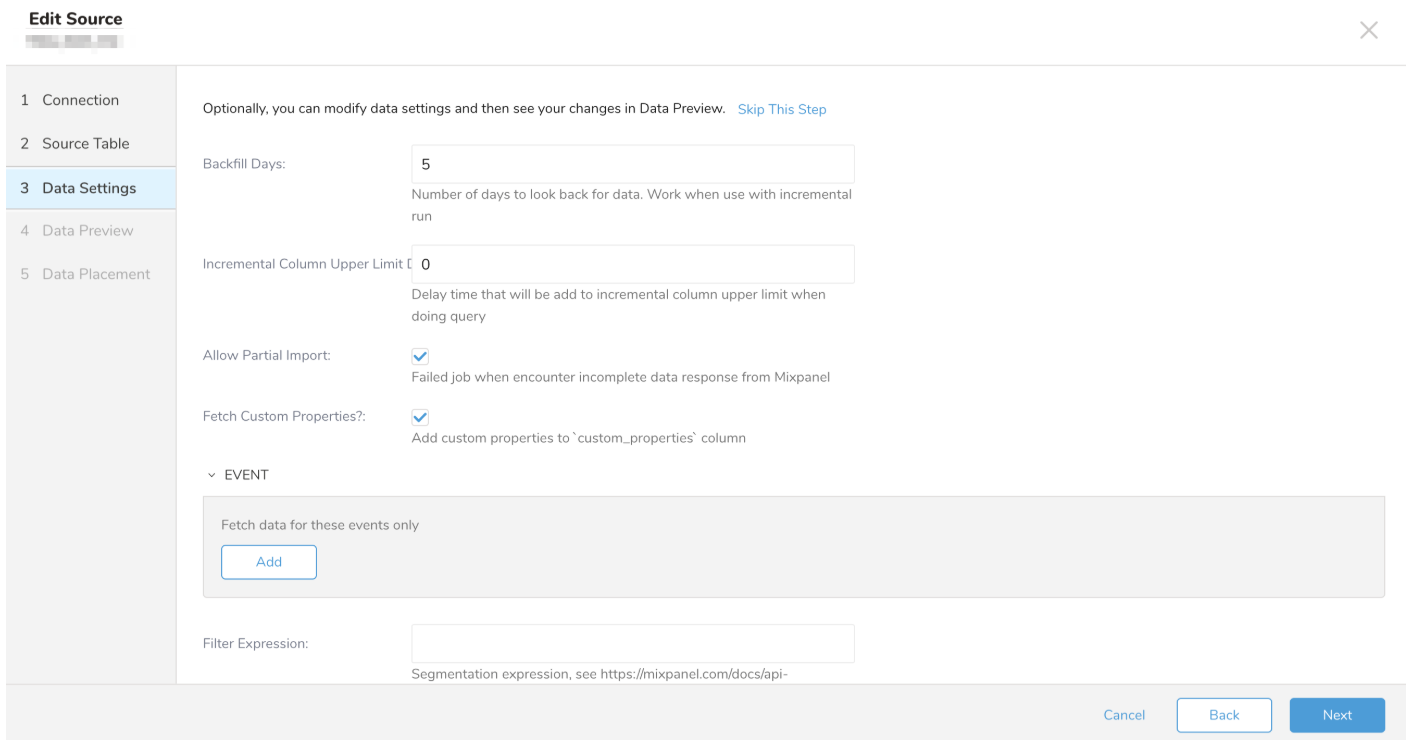Select the Data Settings step
Image resolution: width=1412 pixels, height=744 pixels.
click(x=89, y=188)
